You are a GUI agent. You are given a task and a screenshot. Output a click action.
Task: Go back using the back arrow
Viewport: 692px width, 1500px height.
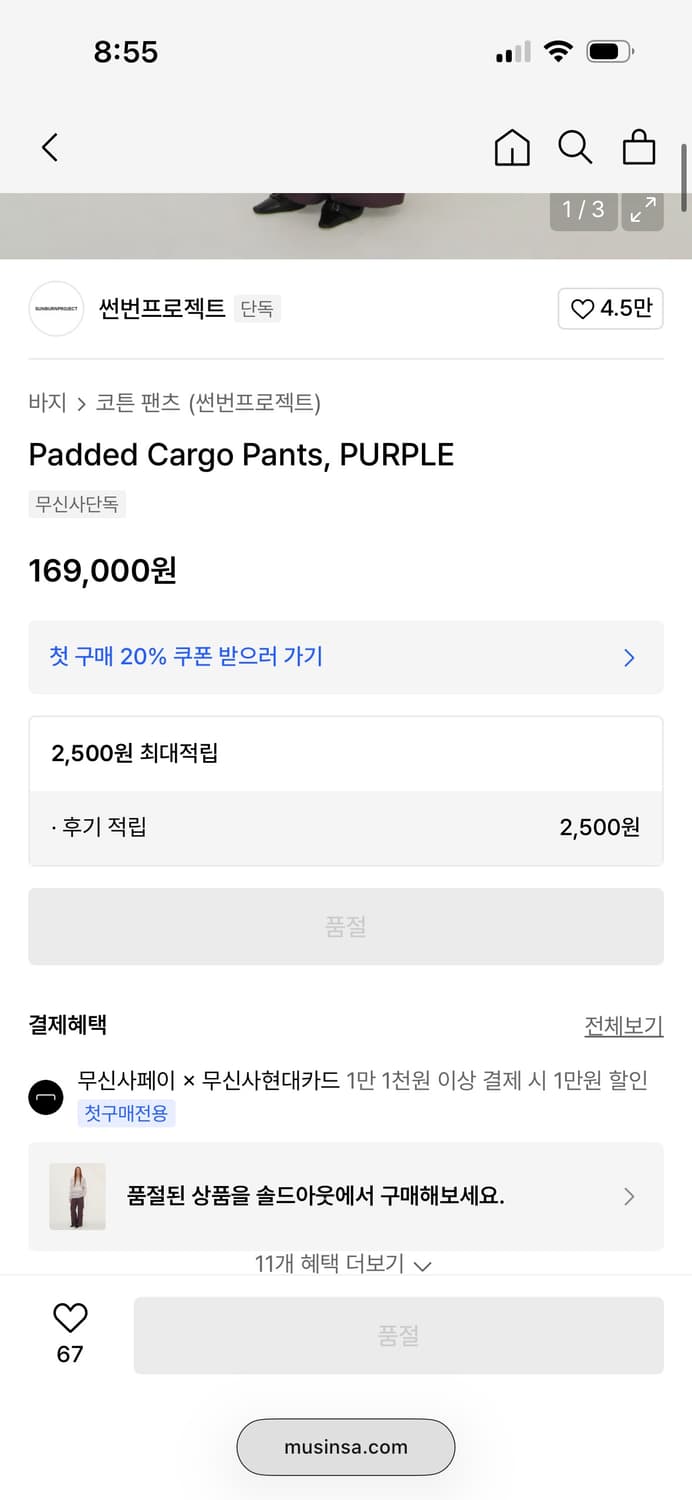tap(49, 147)
